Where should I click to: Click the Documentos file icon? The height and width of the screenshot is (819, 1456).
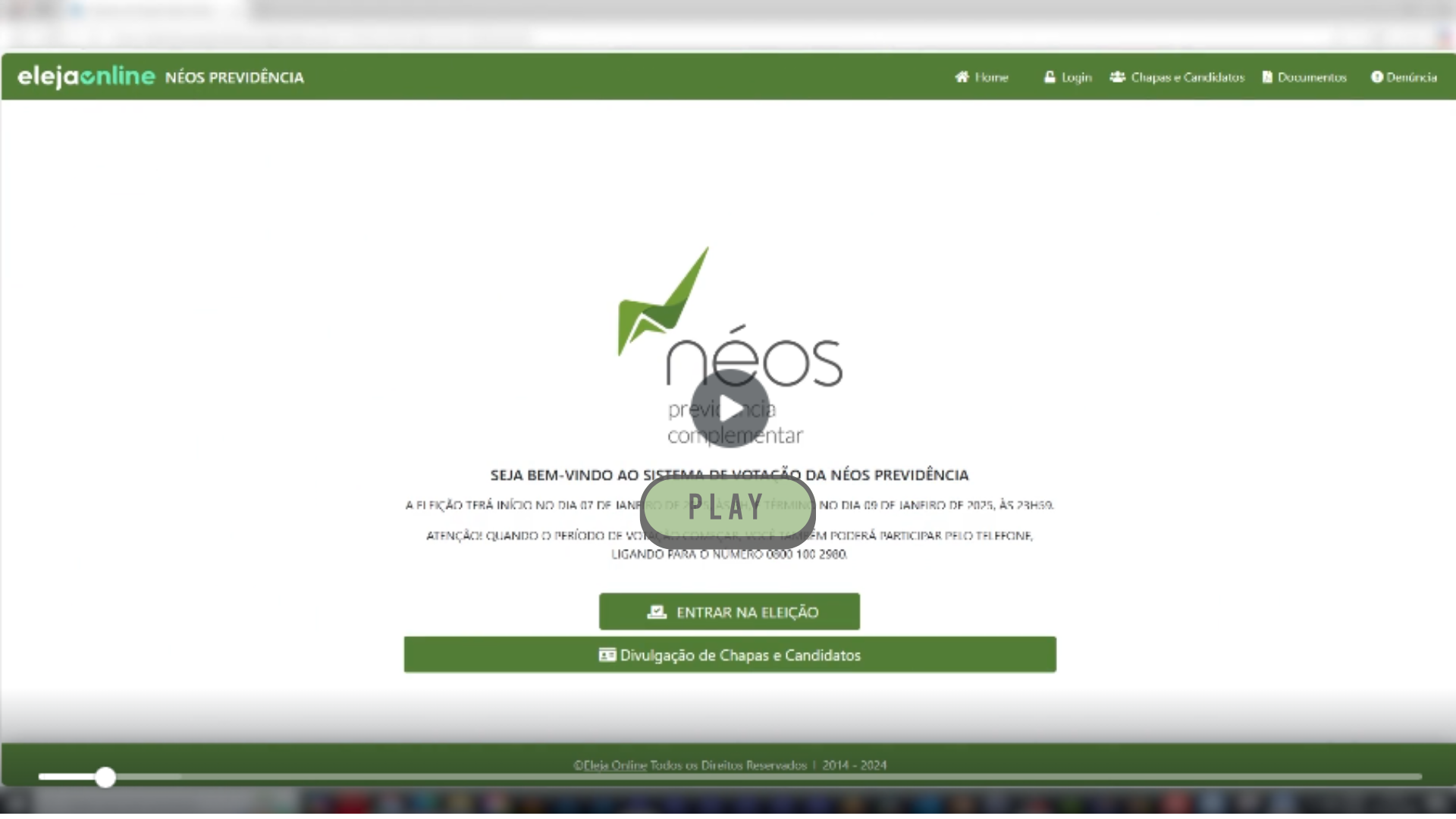coord(1266,77)
